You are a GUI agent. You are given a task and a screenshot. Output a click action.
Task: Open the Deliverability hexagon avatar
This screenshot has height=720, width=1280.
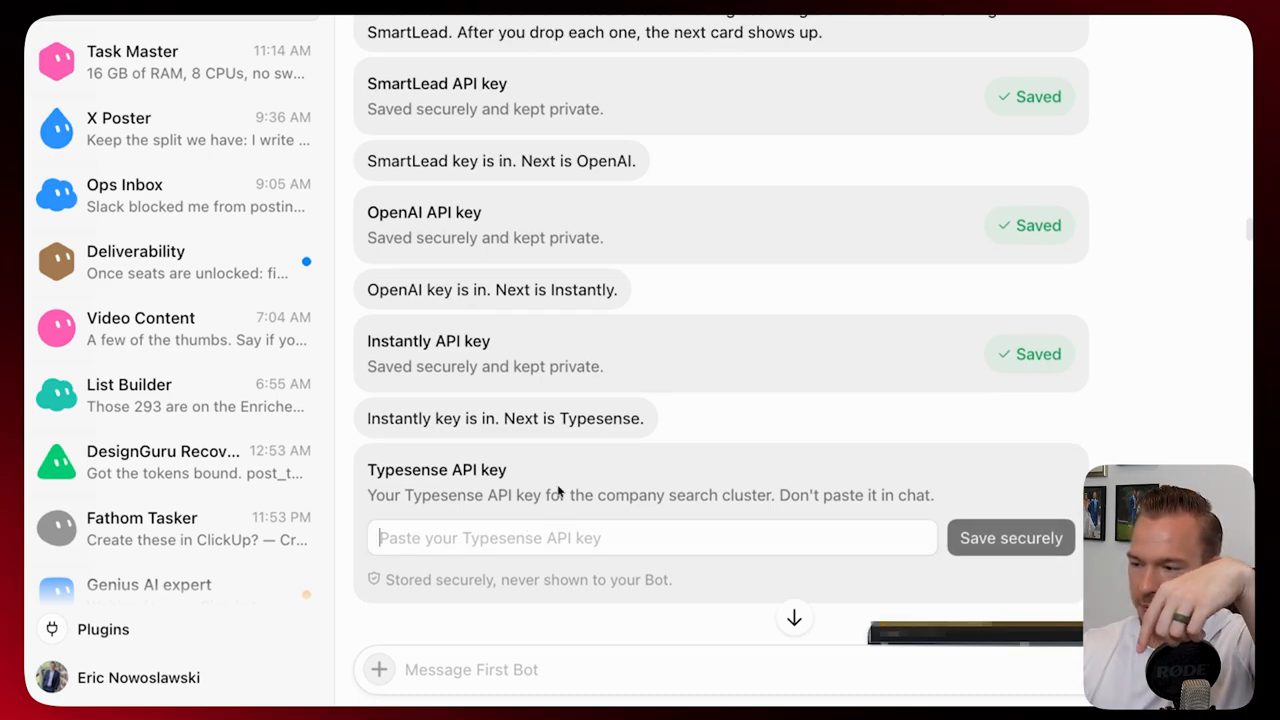(x=56, y=262)
